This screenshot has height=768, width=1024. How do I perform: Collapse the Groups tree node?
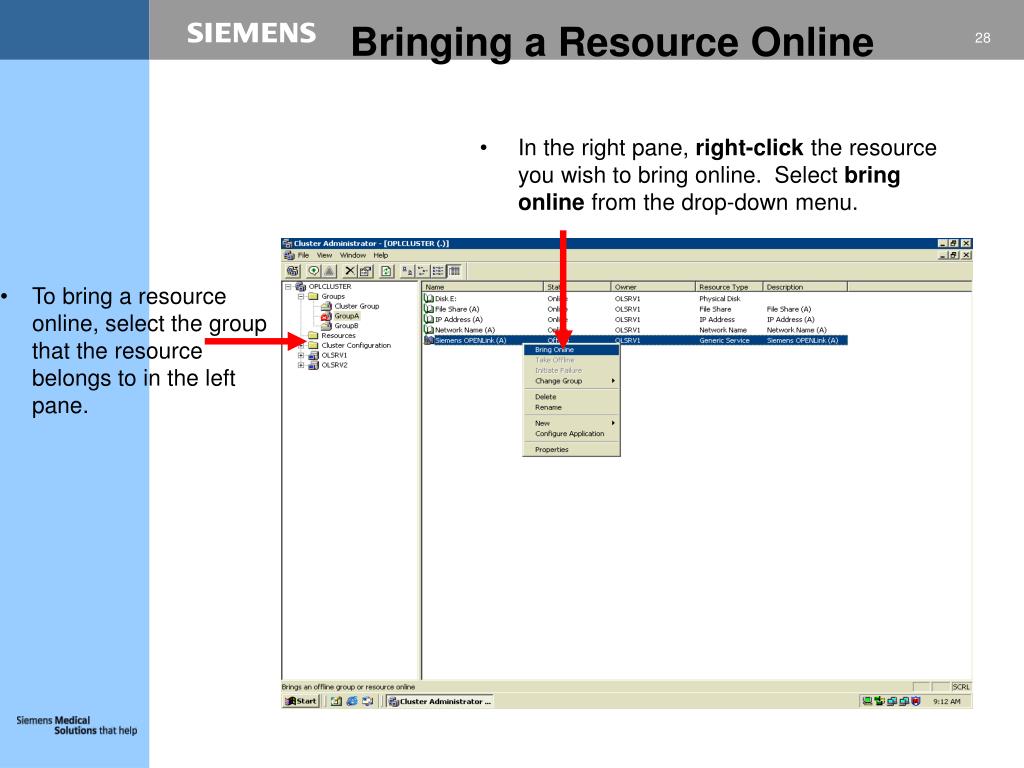[301, 296]
